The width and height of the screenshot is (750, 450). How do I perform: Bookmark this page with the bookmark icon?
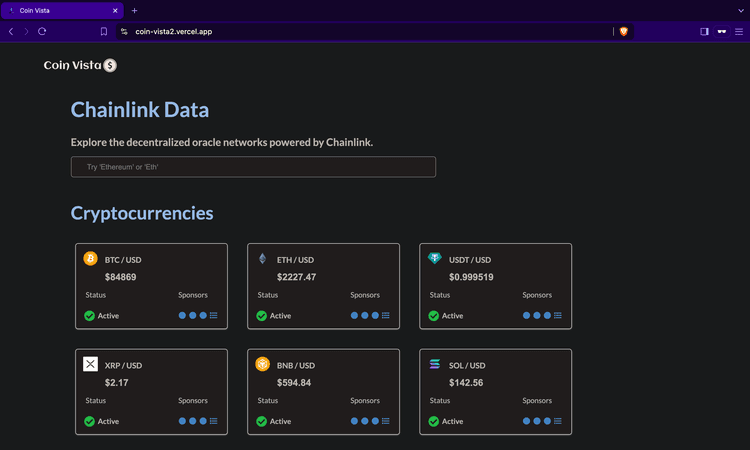pos(104,32)
